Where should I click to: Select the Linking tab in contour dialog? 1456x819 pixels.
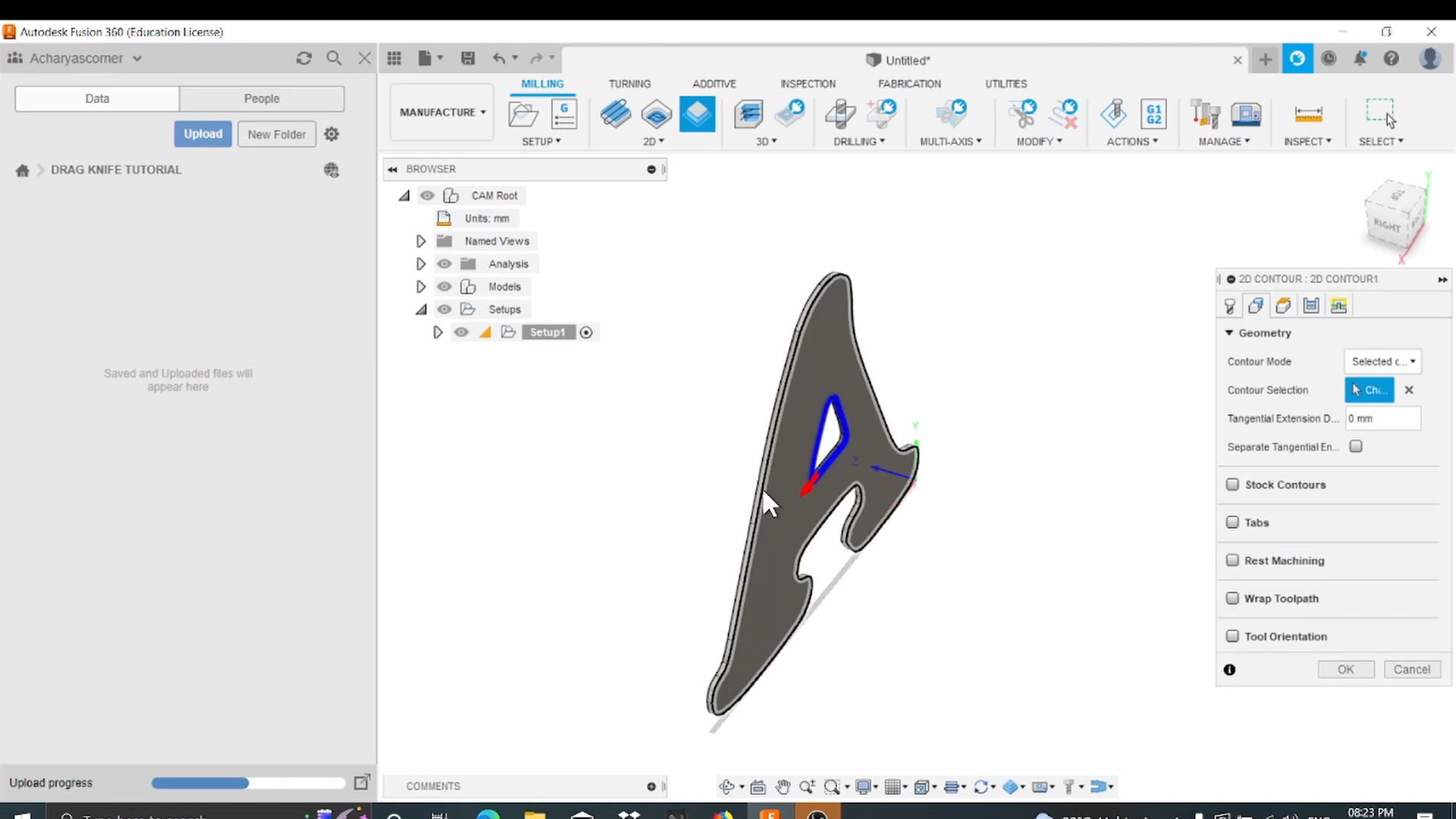1338,305
